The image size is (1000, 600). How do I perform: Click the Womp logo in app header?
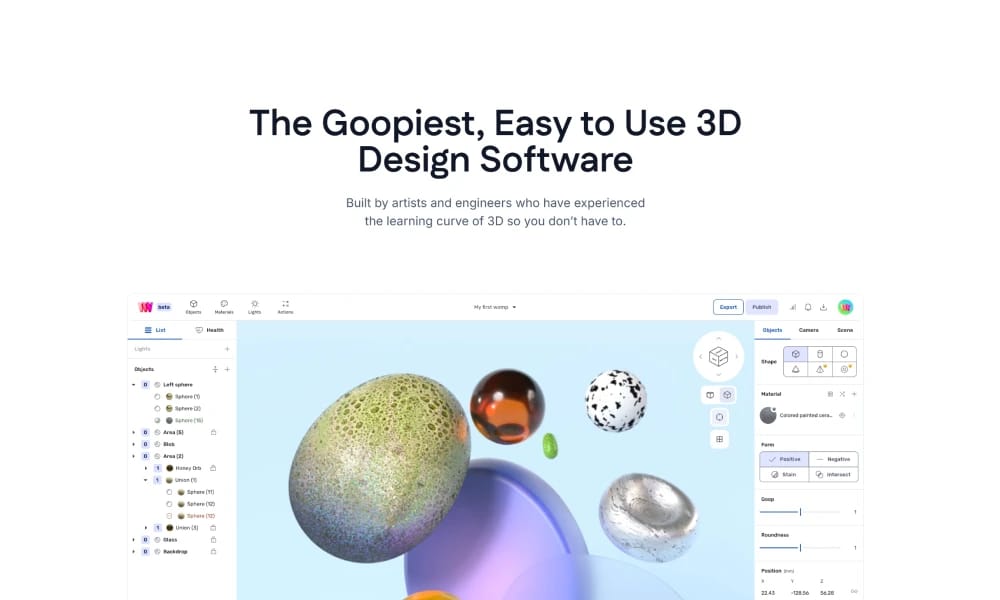[x=145, y=307]
